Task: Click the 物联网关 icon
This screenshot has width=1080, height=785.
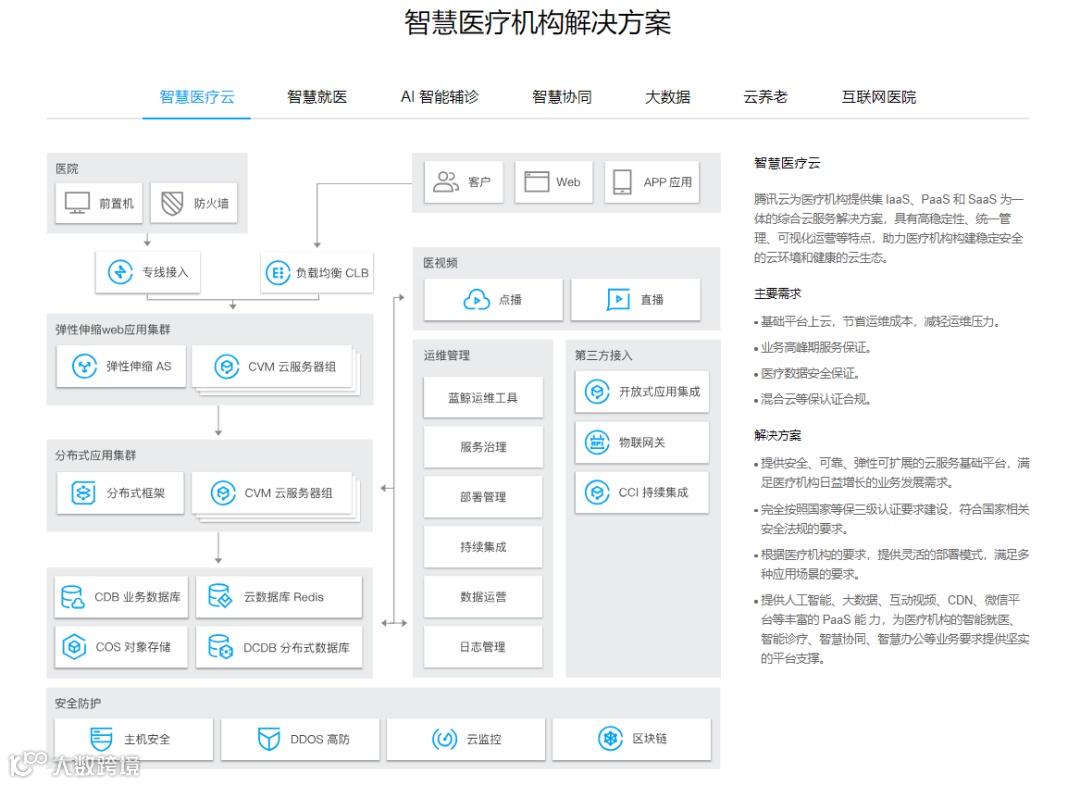Action: click(597, 442)
